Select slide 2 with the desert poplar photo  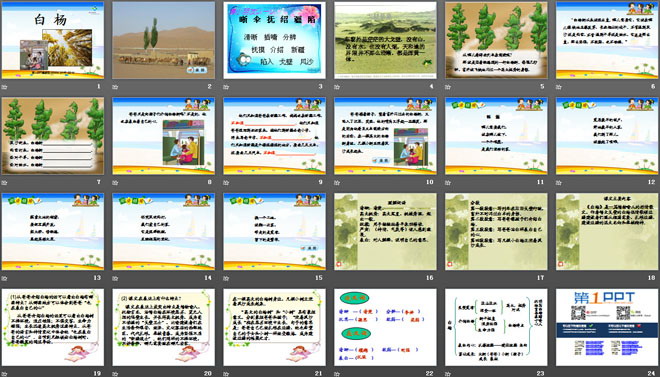(163, 40)
